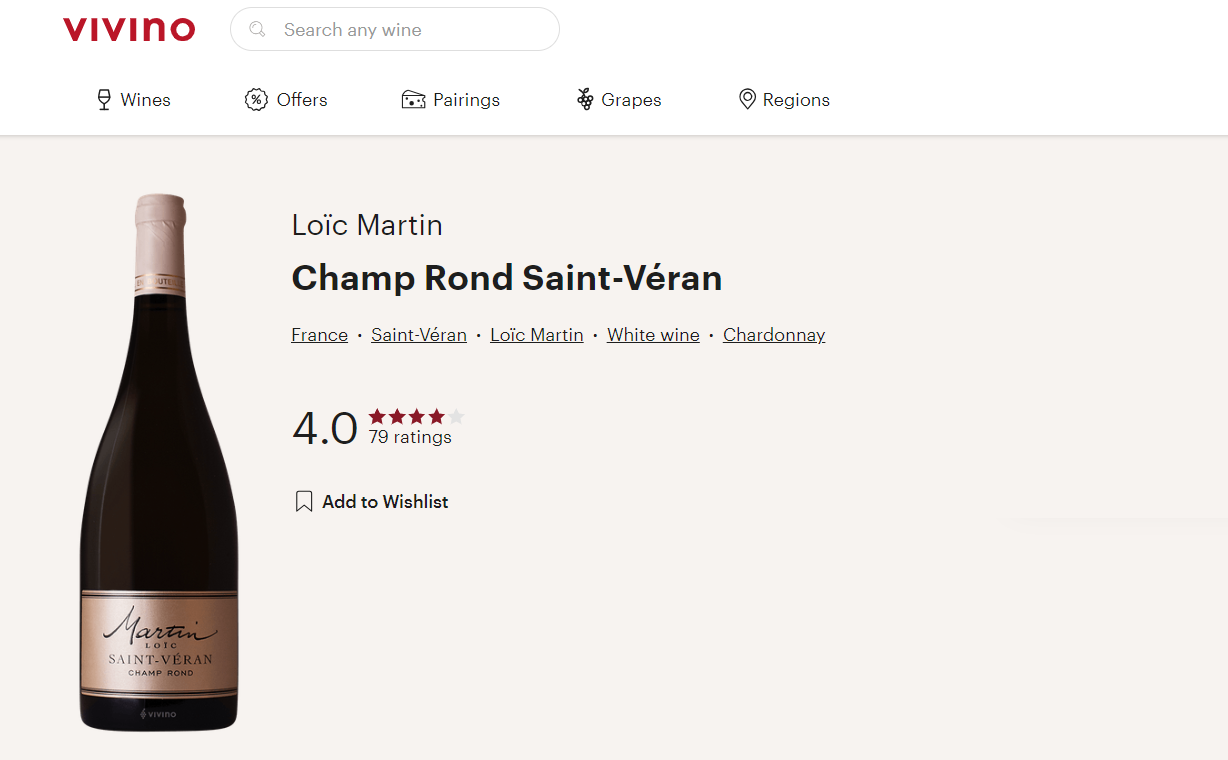
Task: Go to the Pairings menu
Action: (x=466, y=100)
